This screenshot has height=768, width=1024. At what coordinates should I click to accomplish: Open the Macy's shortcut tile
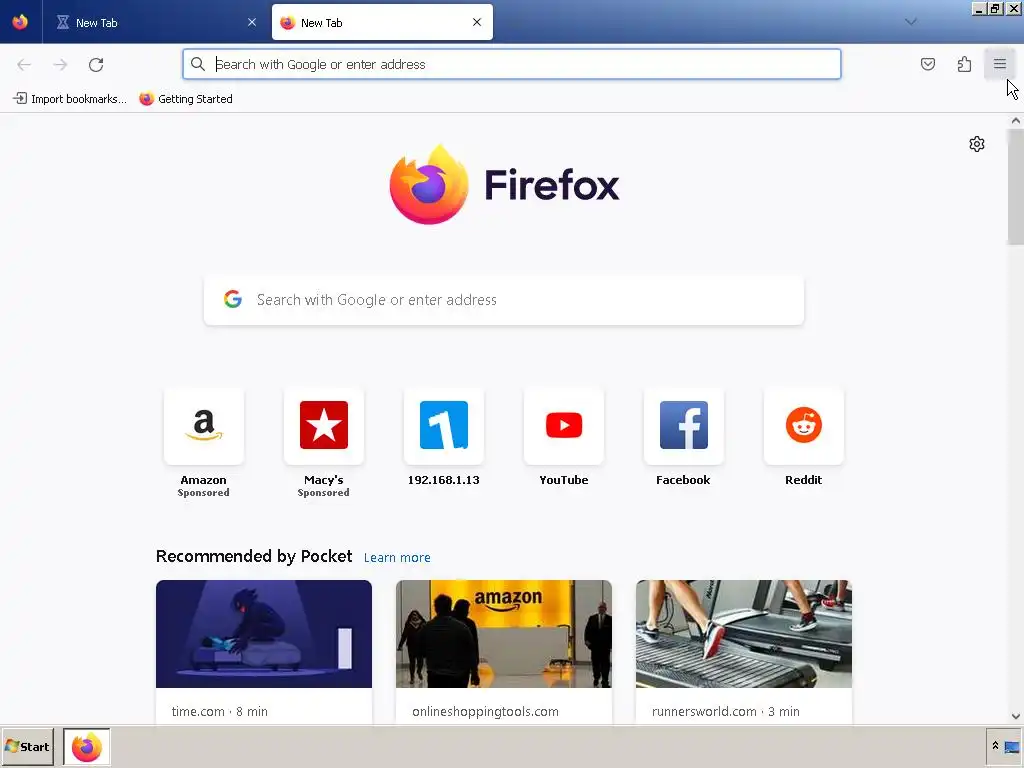(324, 426)
